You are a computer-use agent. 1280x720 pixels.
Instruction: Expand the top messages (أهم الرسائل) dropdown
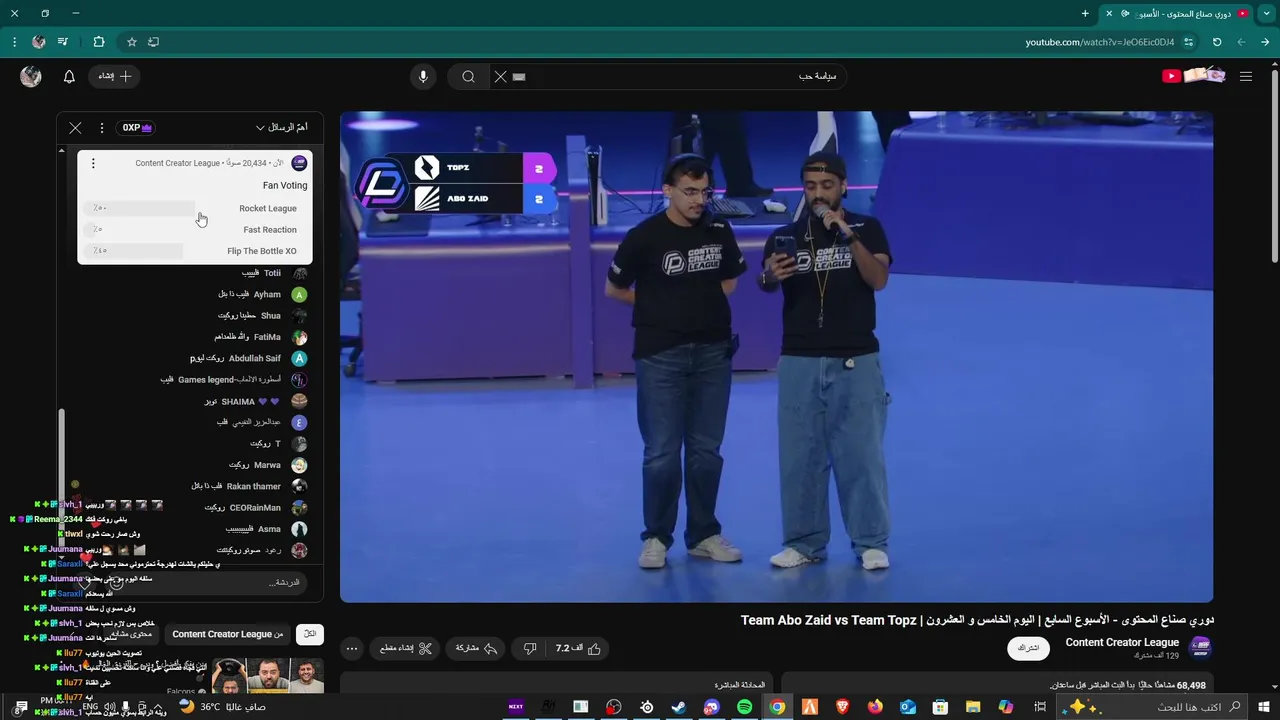(x=281, y=128)
